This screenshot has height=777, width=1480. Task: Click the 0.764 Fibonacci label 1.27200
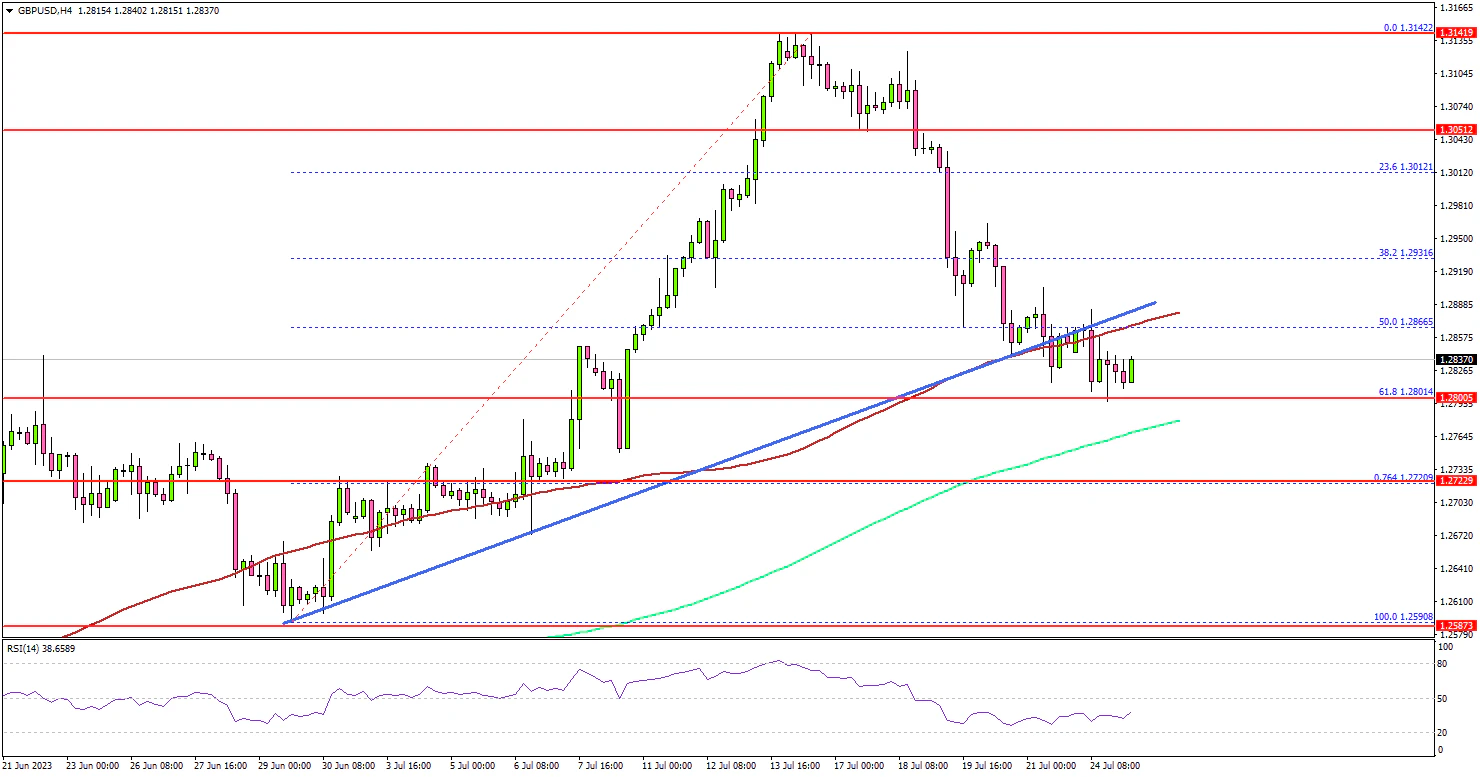(x=1404, y=476)
